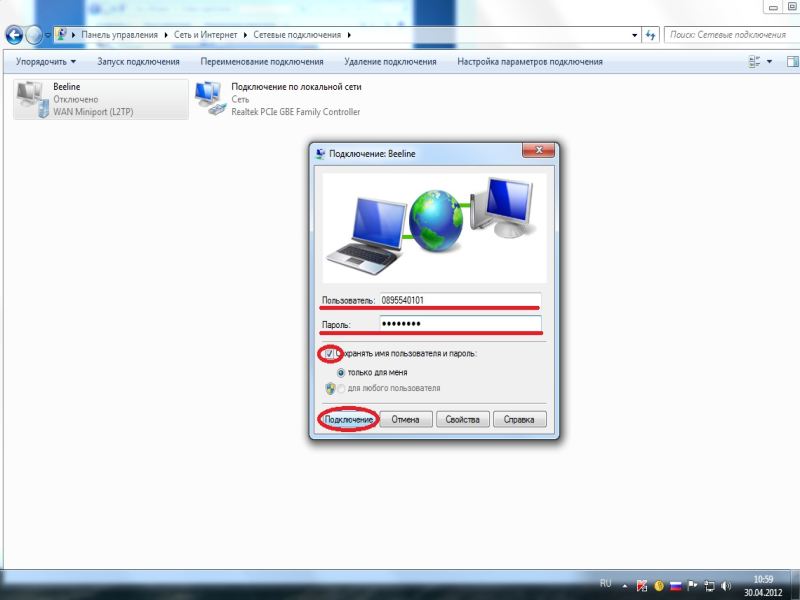Click the refresh button beside address bar
This screenshot has height=600, width=800.
coord(650,35)
